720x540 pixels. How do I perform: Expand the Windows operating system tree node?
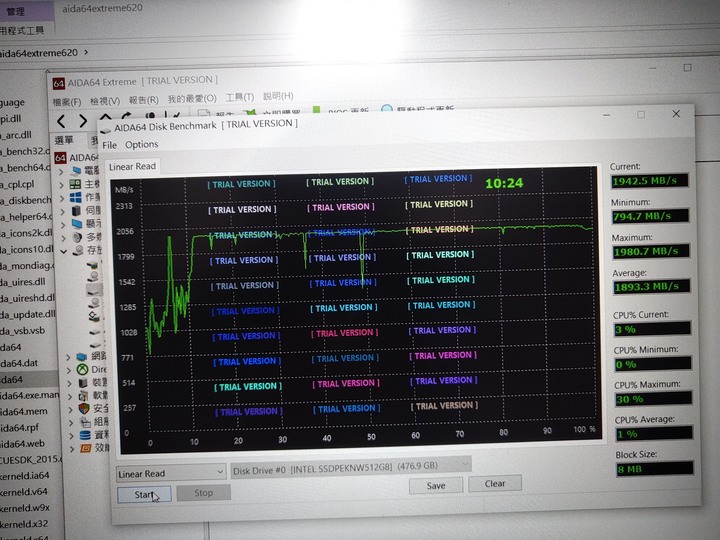(x=62, y=198)
